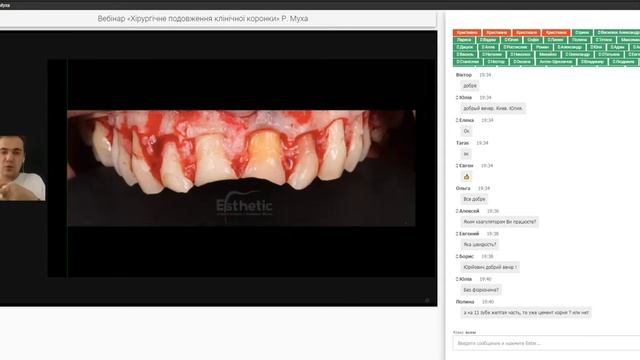This screenshot has height=360, width=640.
Task: Click chat author name 'Елена'
Action: coord(466,120)
